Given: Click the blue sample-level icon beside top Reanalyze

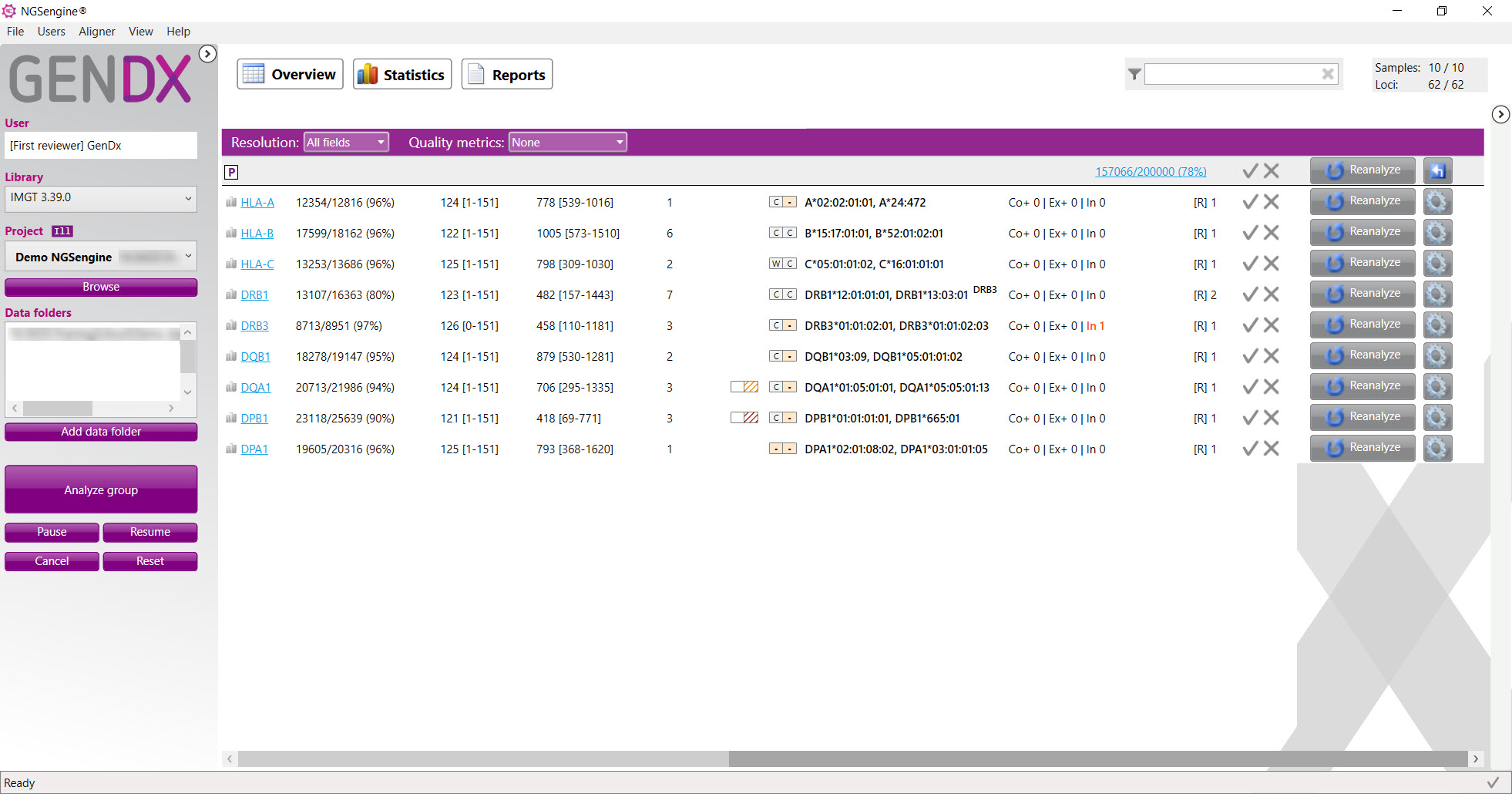Looking at the screenshot, I should pos(1437,171).
